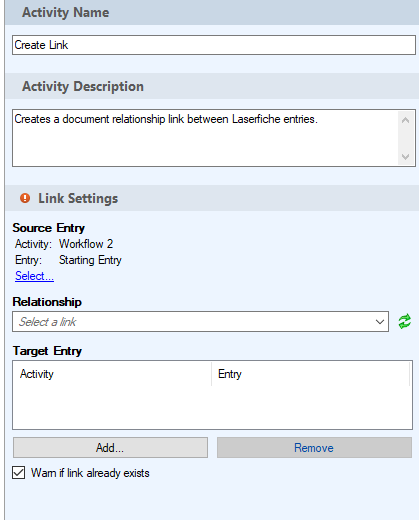Click the orange Link Settings warning icon
The width and height of the screenshot is (419, 520).
coord(25,198)
